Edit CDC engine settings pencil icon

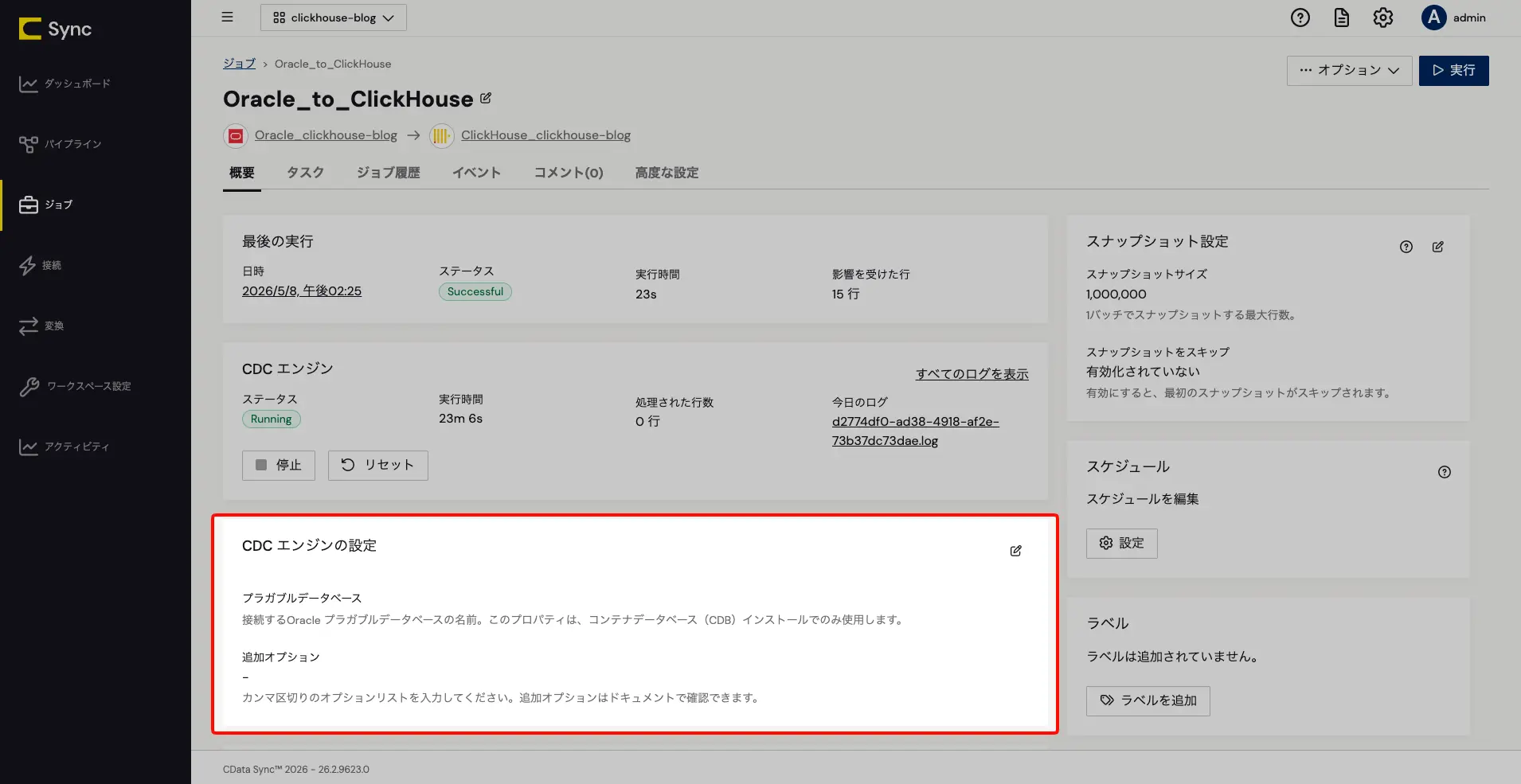pyautogui.click(x=1016, y=551)
